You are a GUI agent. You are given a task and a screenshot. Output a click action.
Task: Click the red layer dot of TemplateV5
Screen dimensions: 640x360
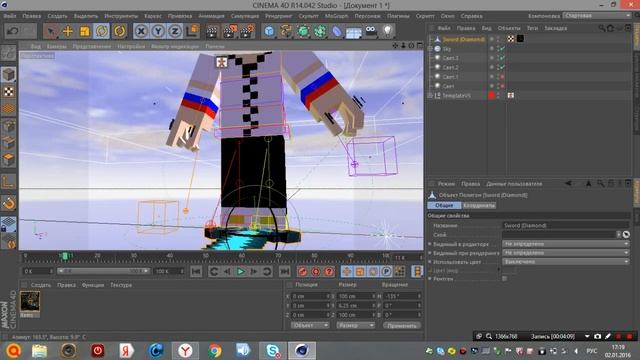491,96
